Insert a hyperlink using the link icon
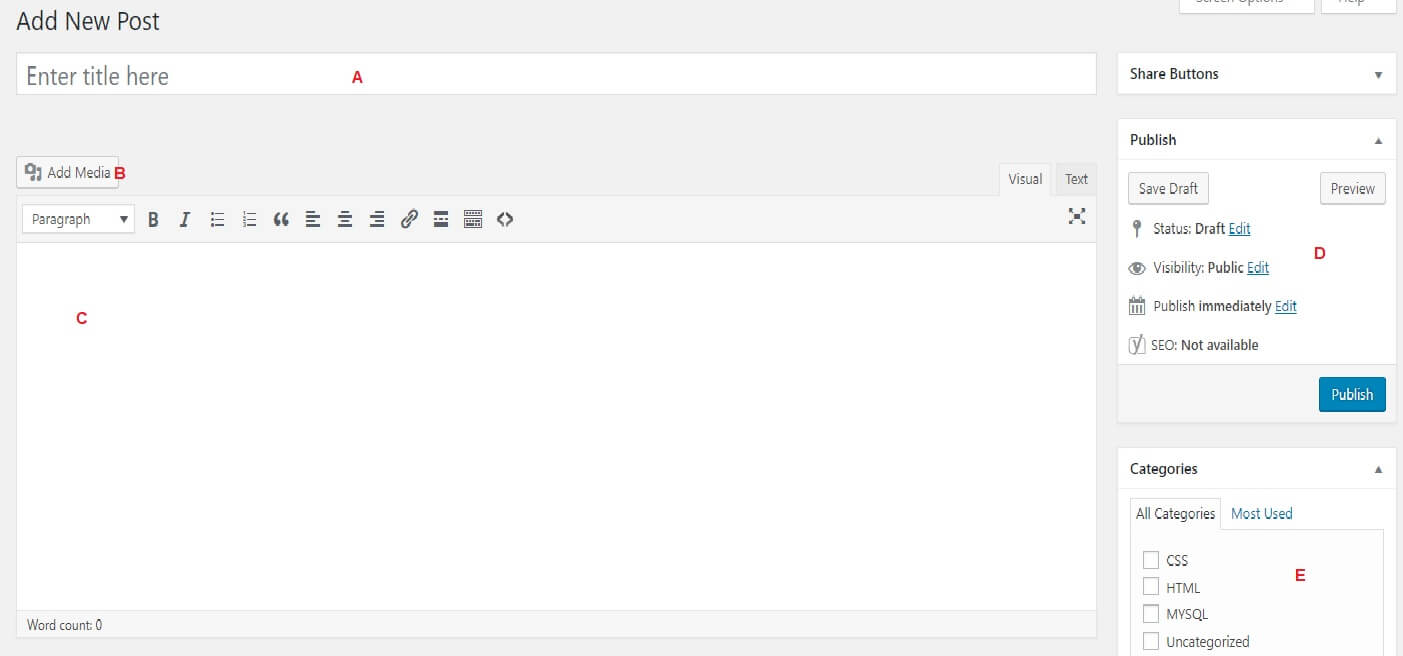This screenshot has height=656, width=1403. click(409, 218)
